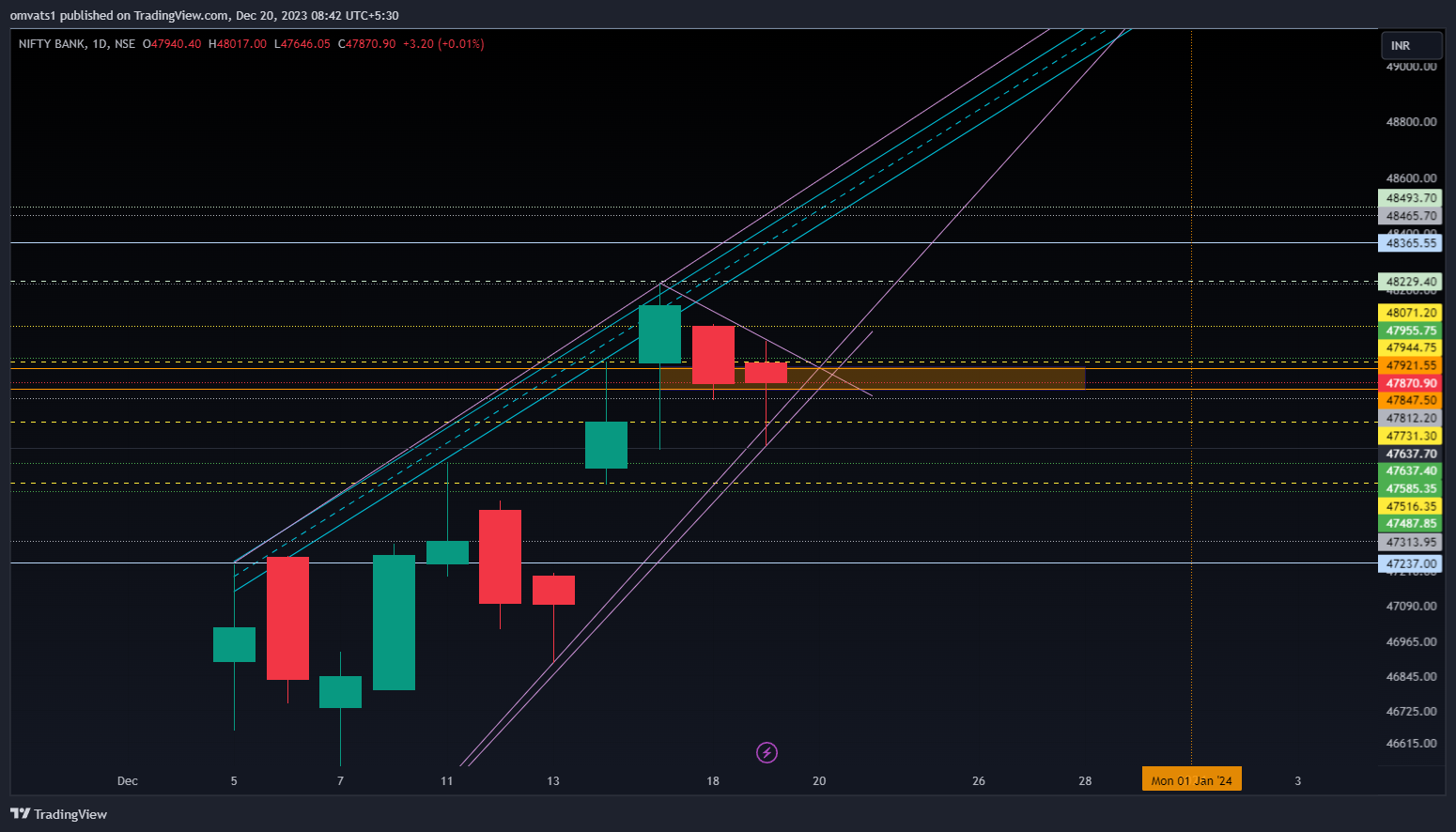Viewport: 1456px width, 832px height.
Task: Click the 28 date label on time axis
Action: (x=1085, y=781)
